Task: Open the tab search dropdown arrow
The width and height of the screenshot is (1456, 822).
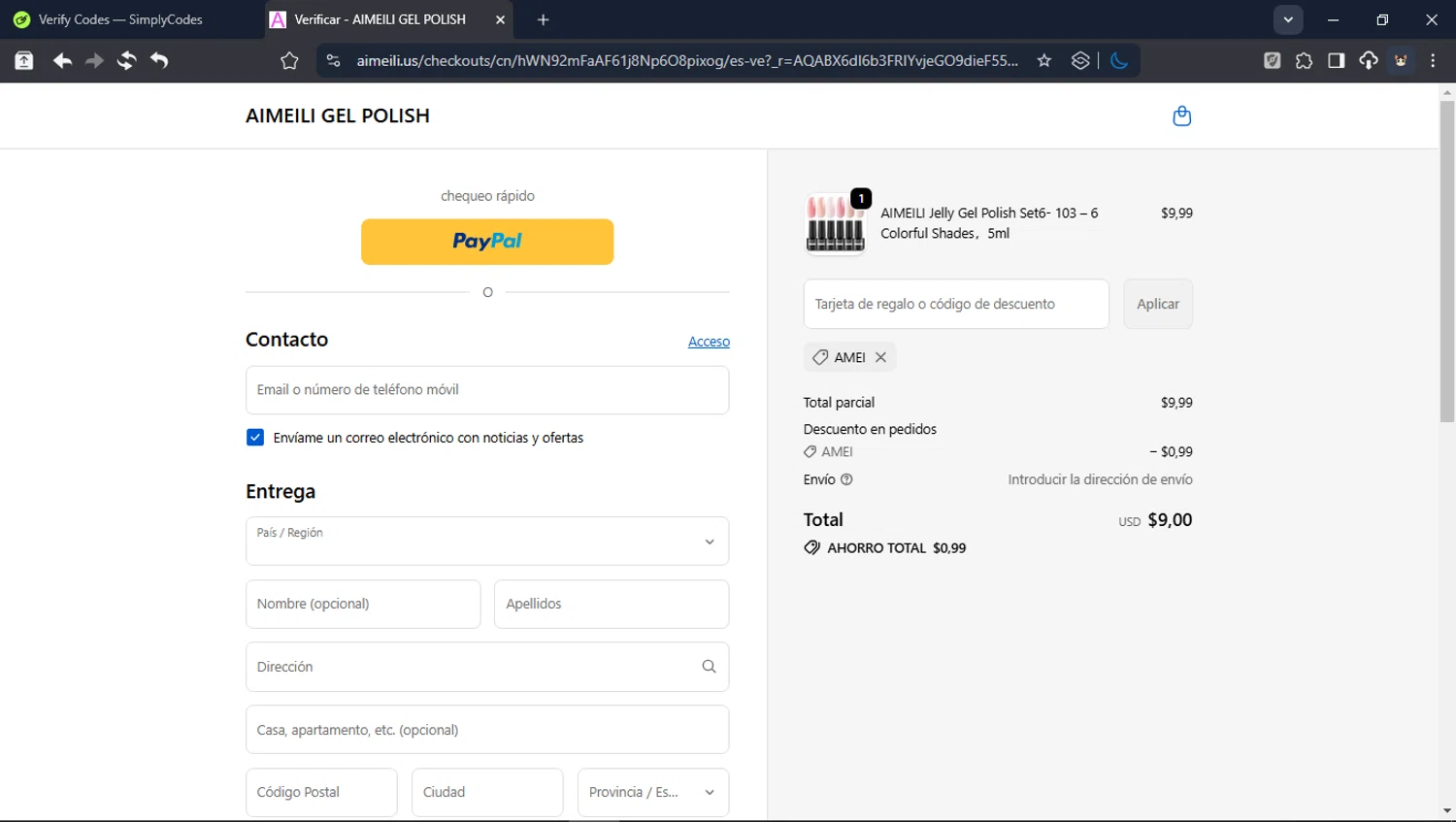Action: [x=1288, y=19]
